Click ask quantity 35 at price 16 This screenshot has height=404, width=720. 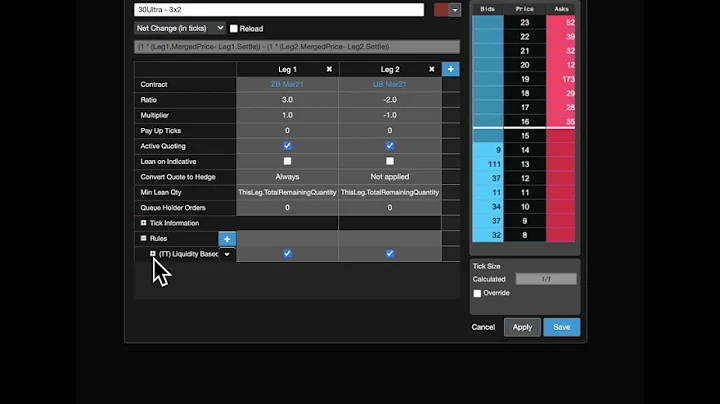coord(561,122)
